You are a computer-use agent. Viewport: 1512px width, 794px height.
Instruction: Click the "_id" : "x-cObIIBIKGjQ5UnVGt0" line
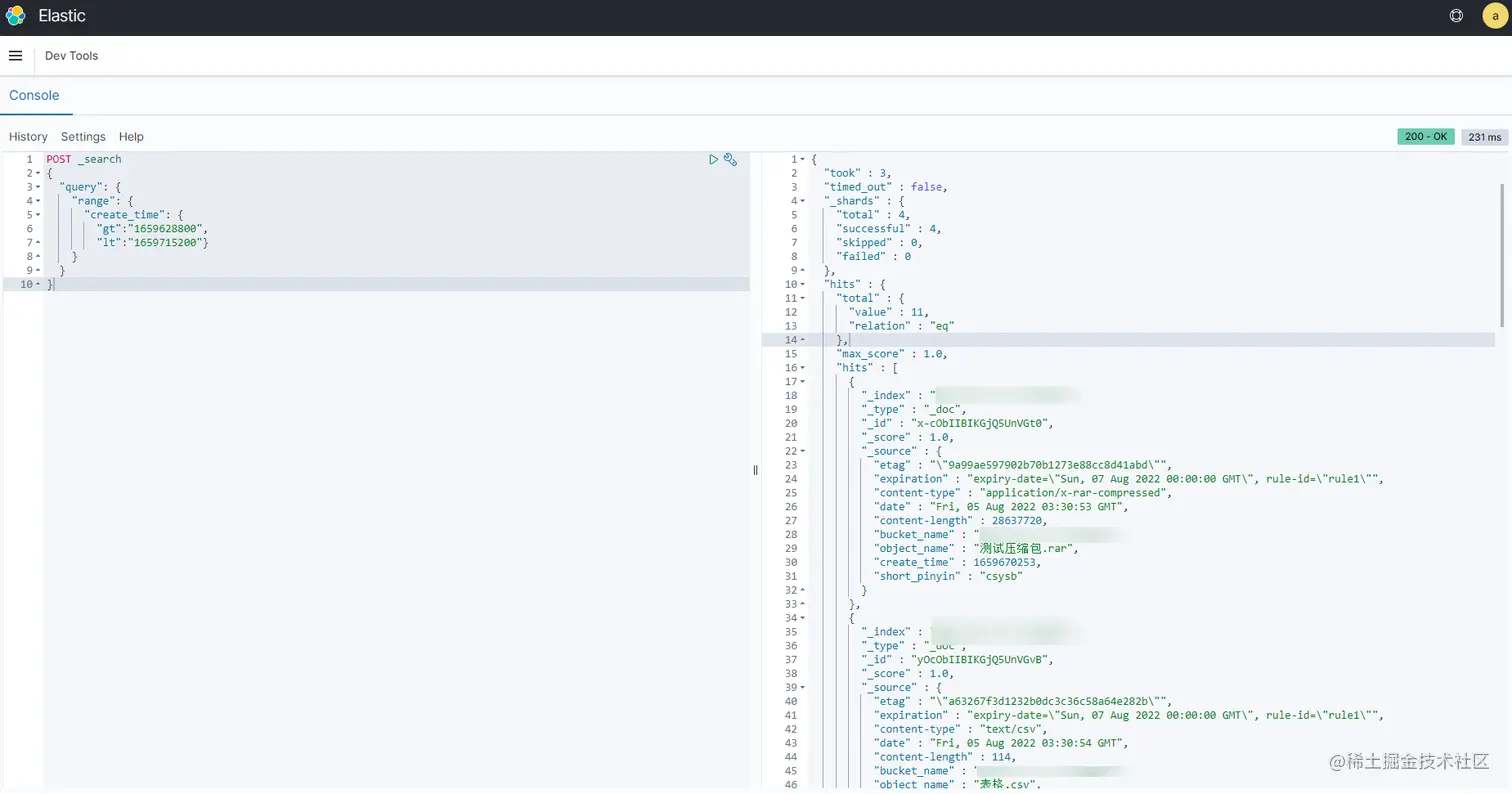click(x=958, y=423)
